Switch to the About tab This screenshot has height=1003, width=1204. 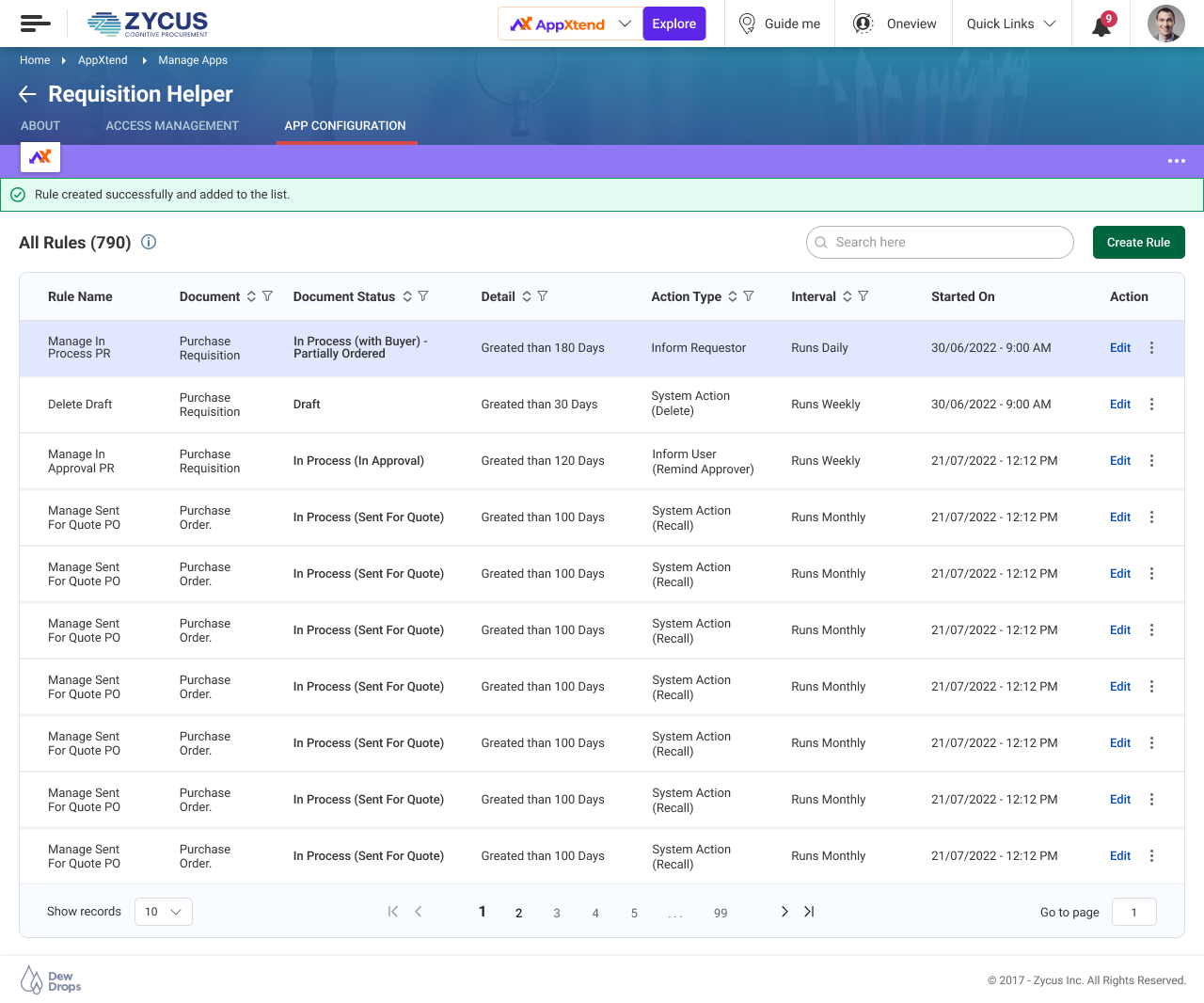click(40, 125)
